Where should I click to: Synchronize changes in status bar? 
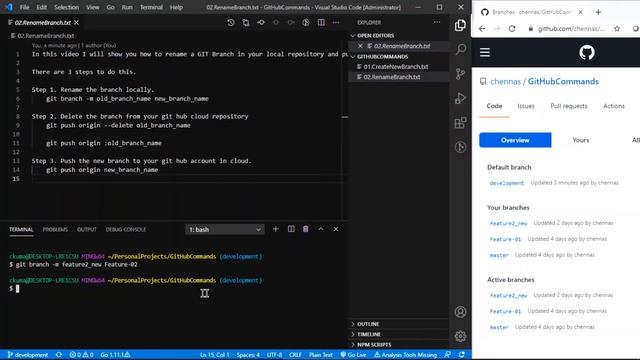(x=59, y=355)
